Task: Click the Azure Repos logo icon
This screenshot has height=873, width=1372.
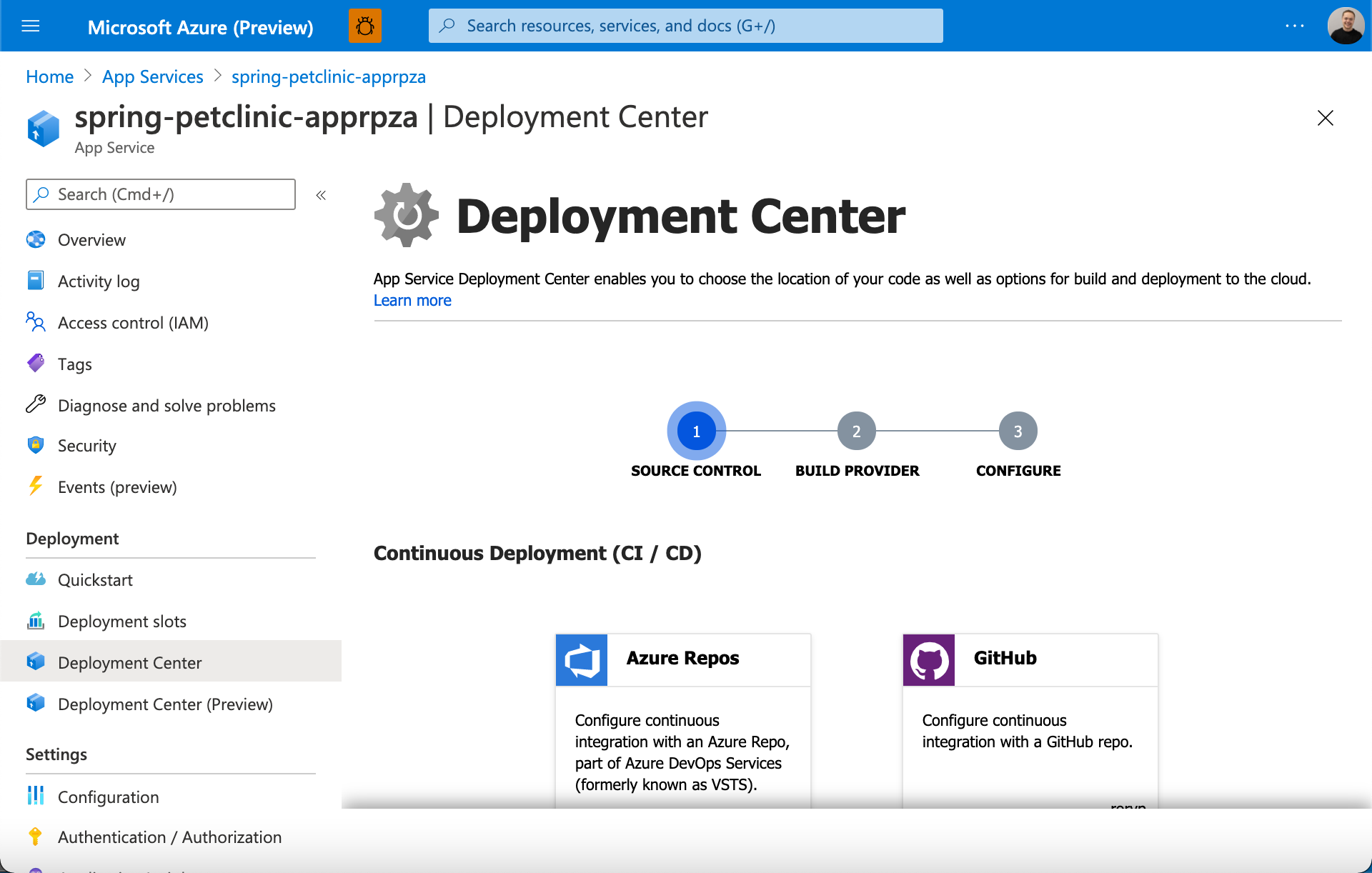Action: pyautogui.click(x=581, y=659)
